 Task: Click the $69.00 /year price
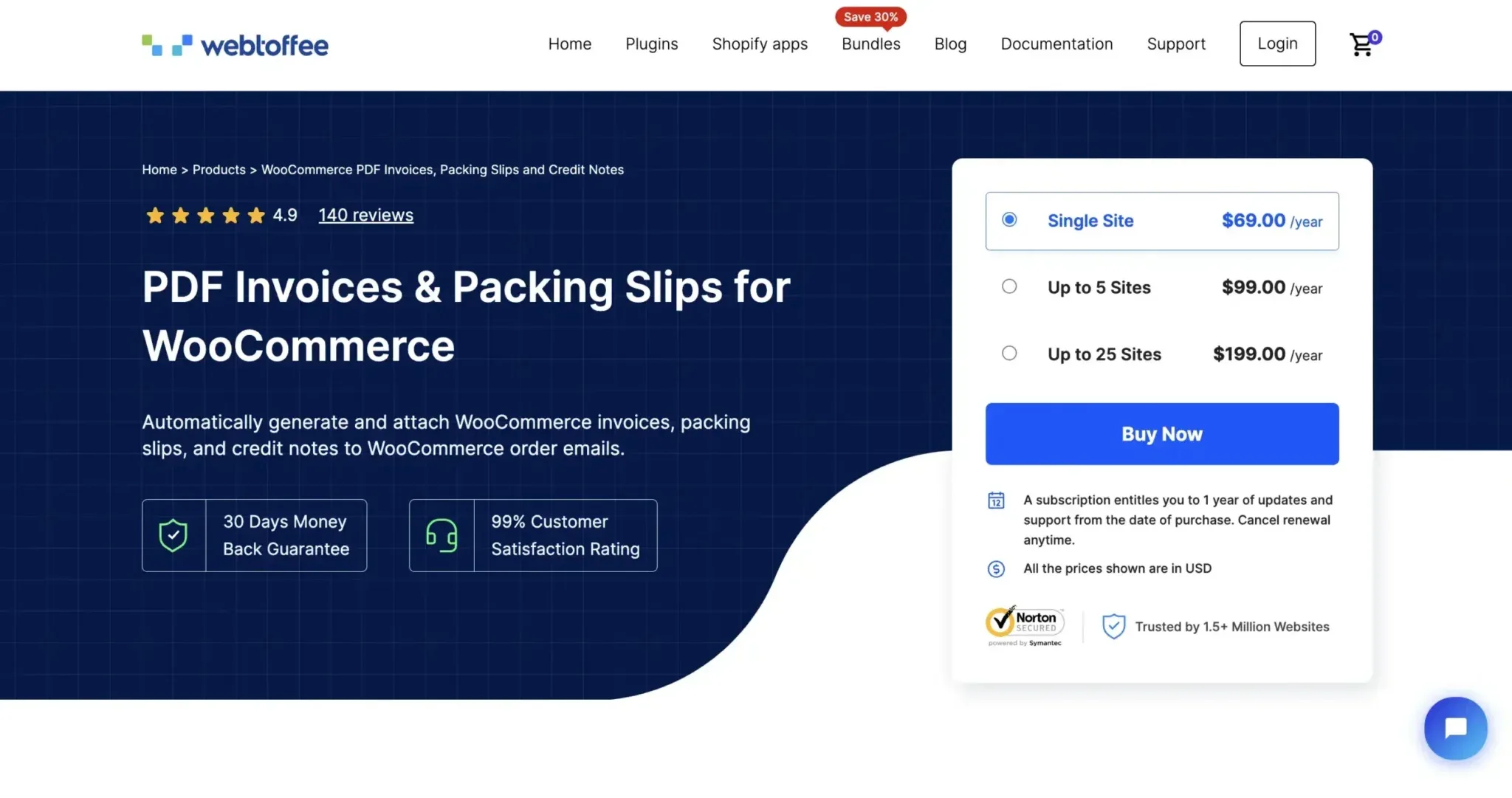(x=1272, y=221)
